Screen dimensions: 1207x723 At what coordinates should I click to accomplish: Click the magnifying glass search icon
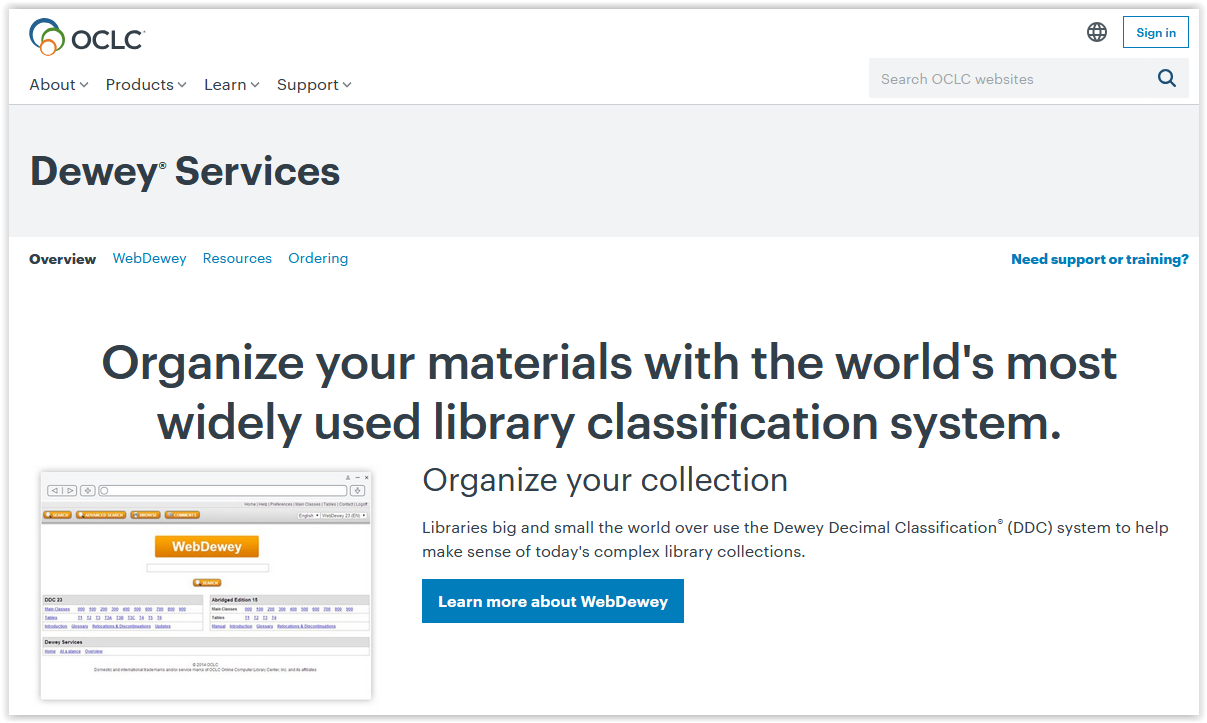1166,79
